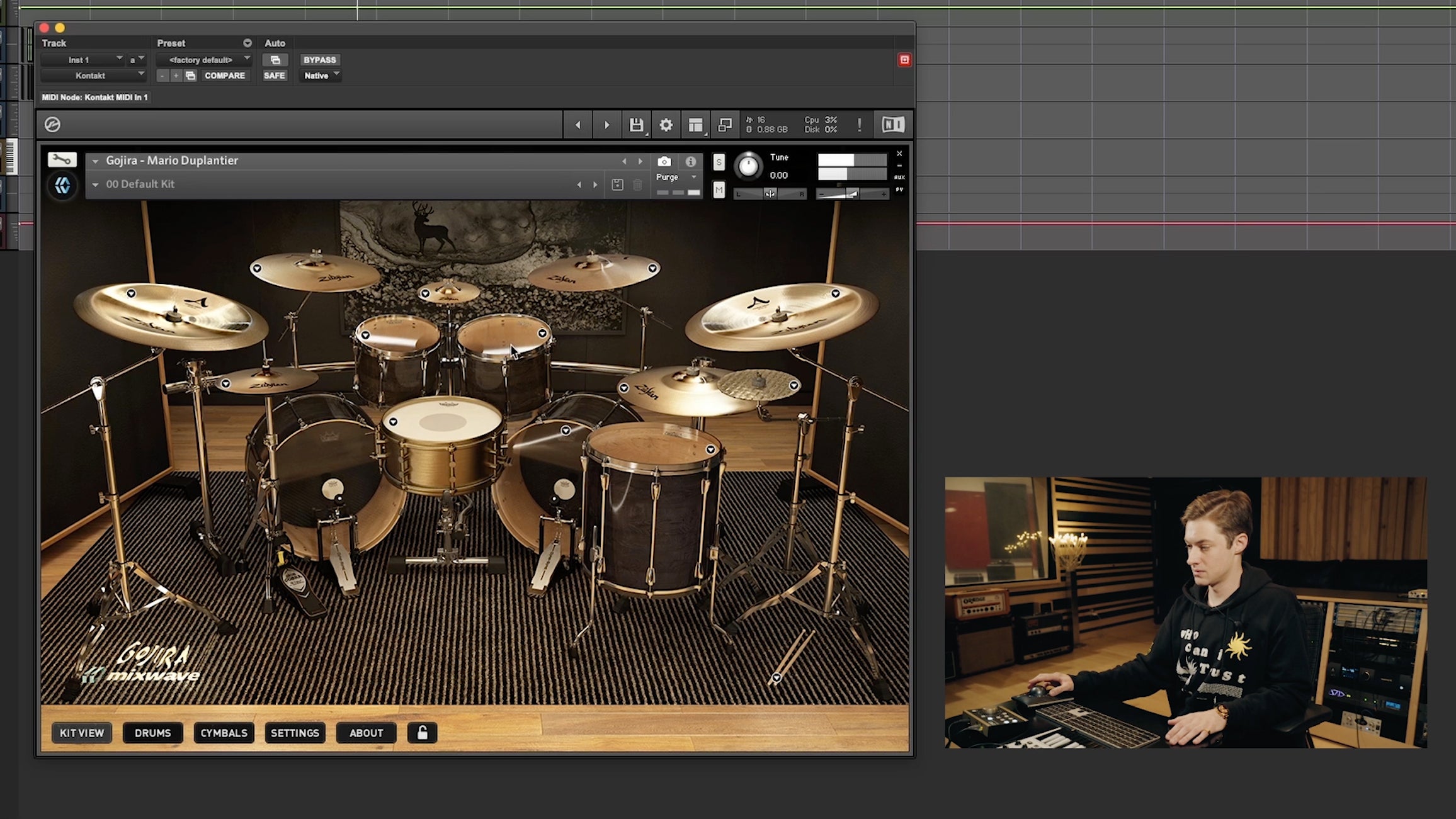1456x819 pixels.
Task: Click the resize window icon
Action: point(725,125)
